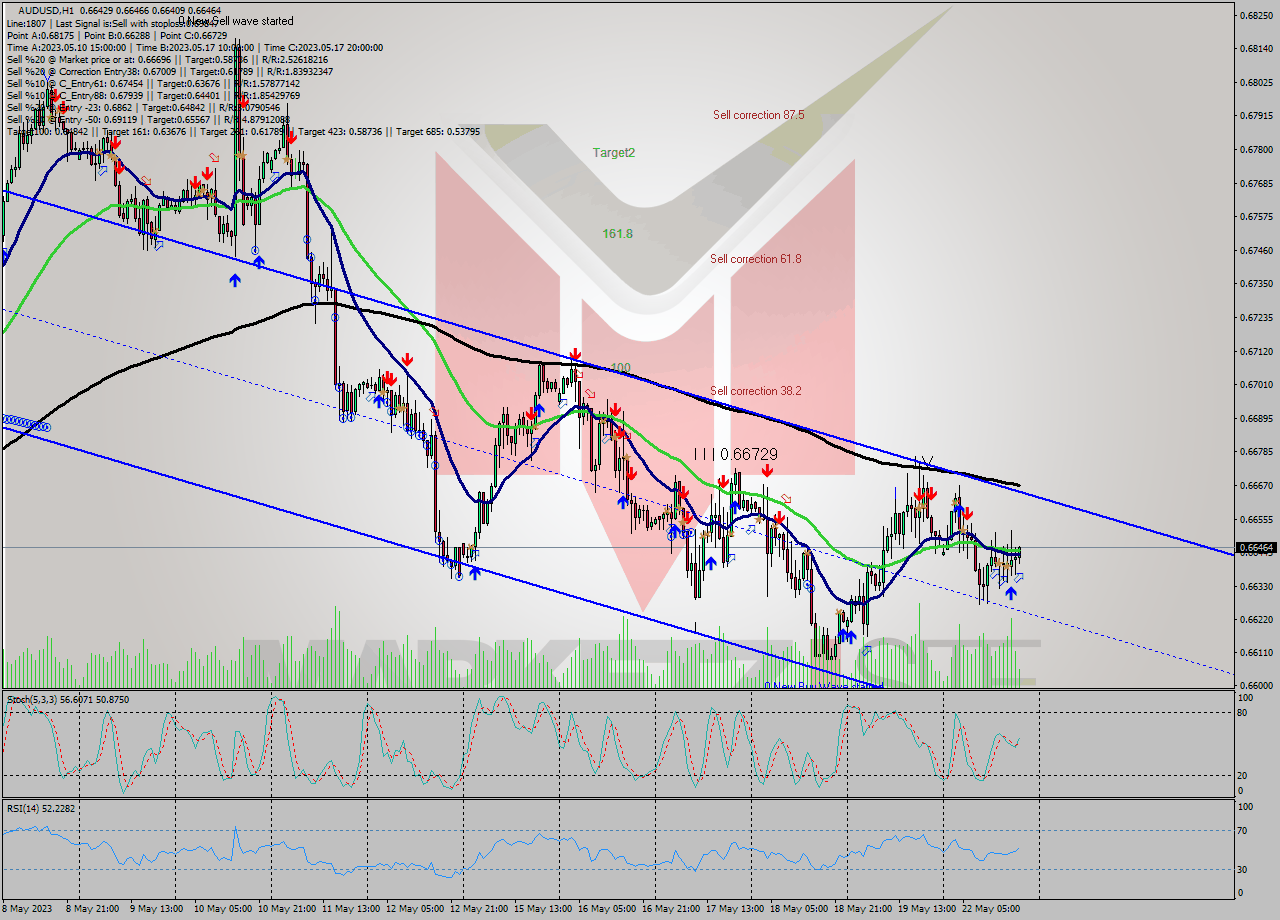Click the '22 May 05:00' time label

click(x=990, y=909)
